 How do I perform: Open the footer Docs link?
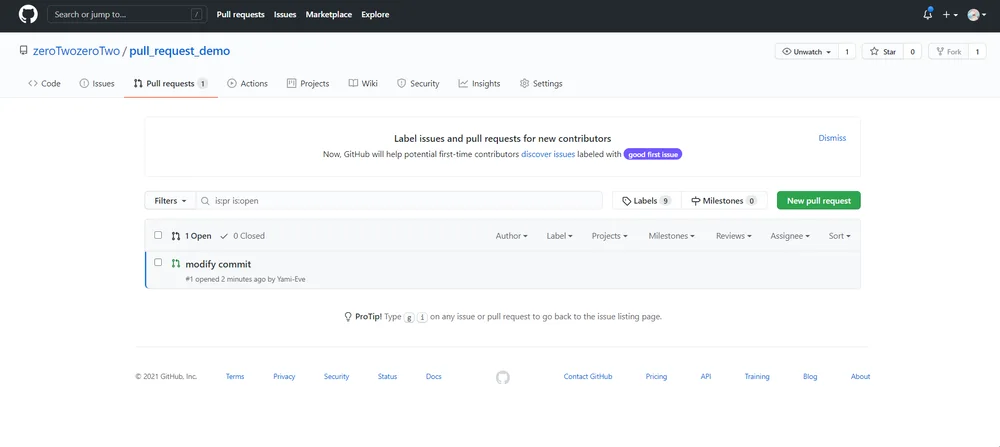434,377
